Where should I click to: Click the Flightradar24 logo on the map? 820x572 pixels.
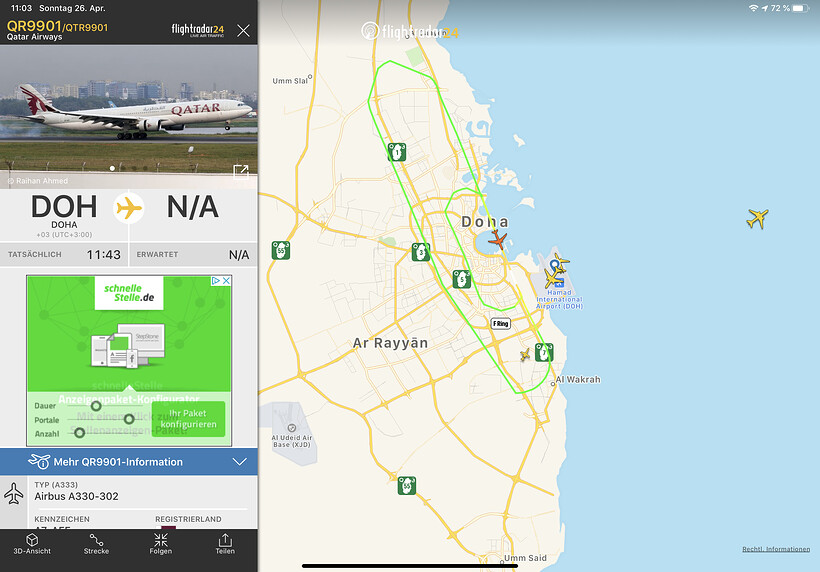pyautogui.click(x=410, y=31)
